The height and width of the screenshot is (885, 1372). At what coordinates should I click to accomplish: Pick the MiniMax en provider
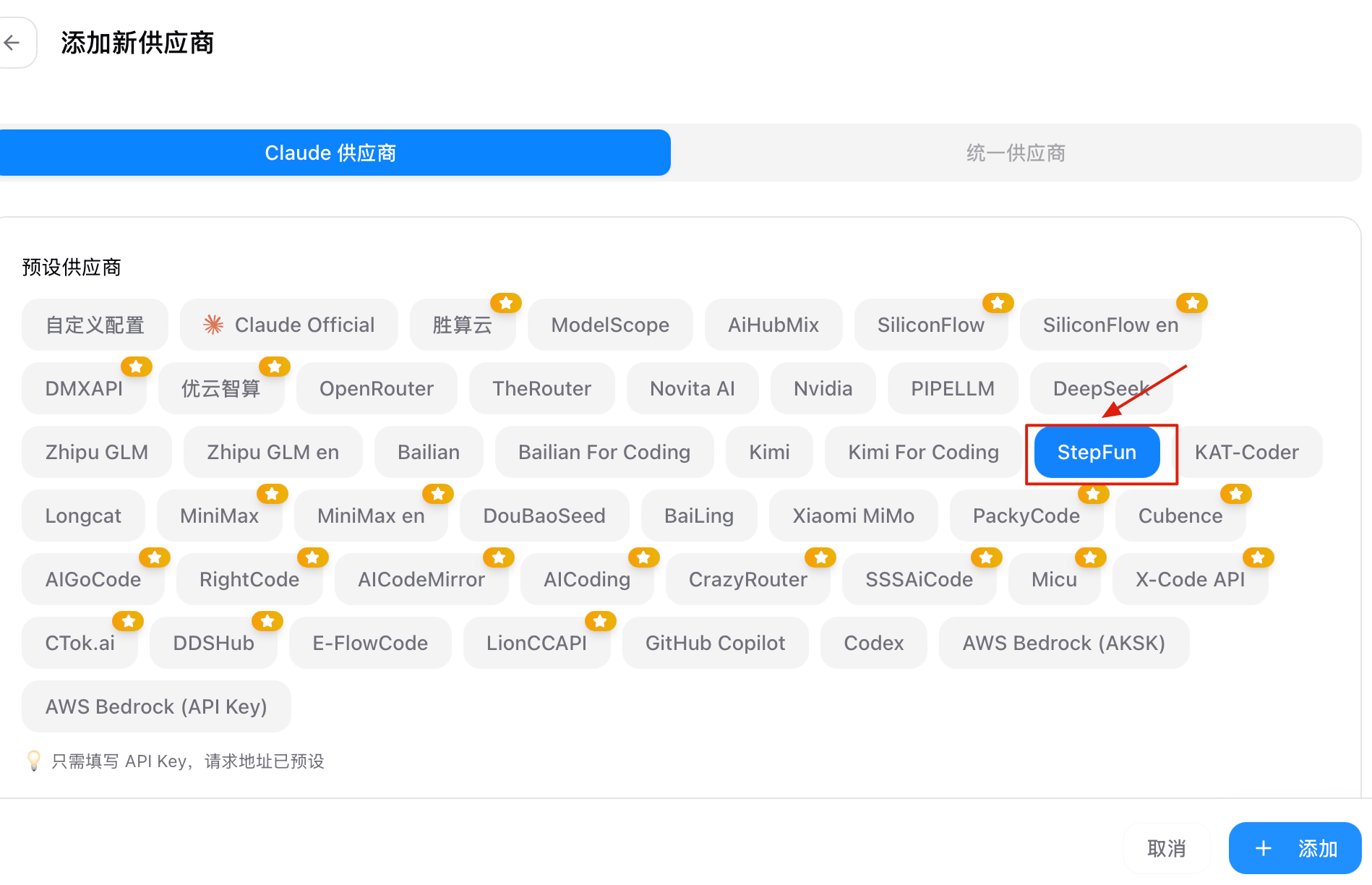tap(371, 516)
